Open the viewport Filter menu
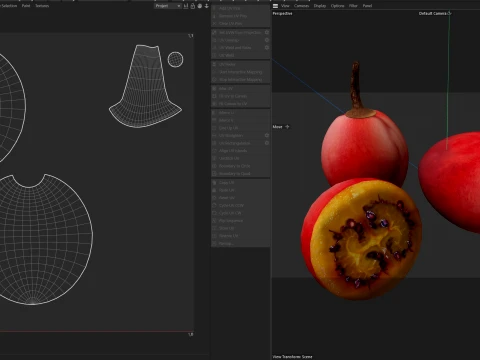 tap(353, 6)
